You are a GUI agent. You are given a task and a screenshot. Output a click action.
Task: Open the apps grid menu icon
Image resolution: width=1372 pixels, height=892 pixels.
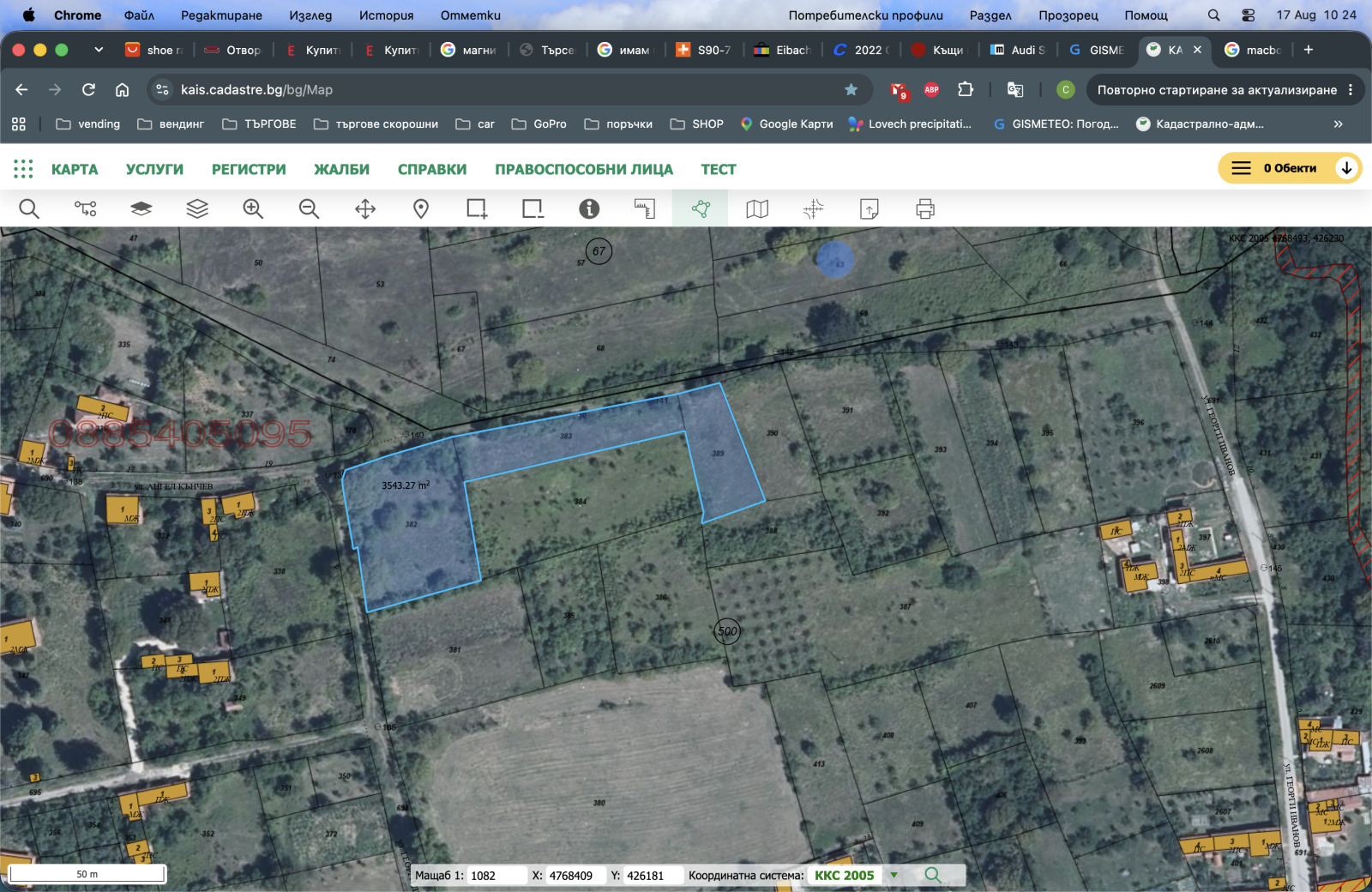[23, 169]
